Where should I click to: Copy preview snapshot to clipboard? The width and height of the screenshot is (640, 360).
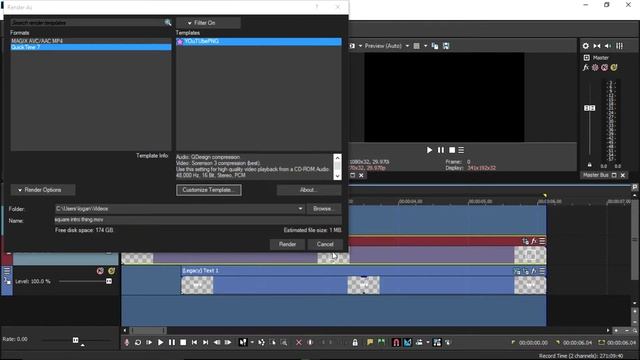[x=435, y=46]
